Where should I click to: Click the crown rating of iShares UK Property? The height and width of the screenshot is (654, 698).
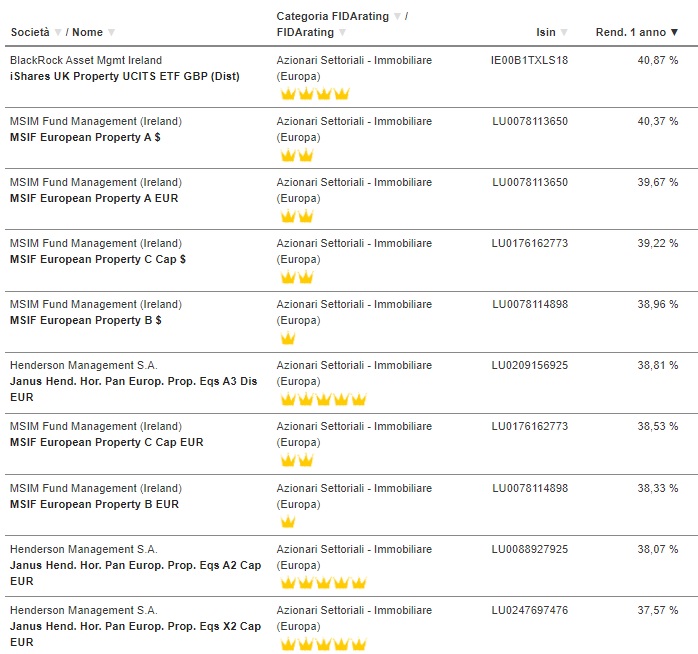point(315,93)
